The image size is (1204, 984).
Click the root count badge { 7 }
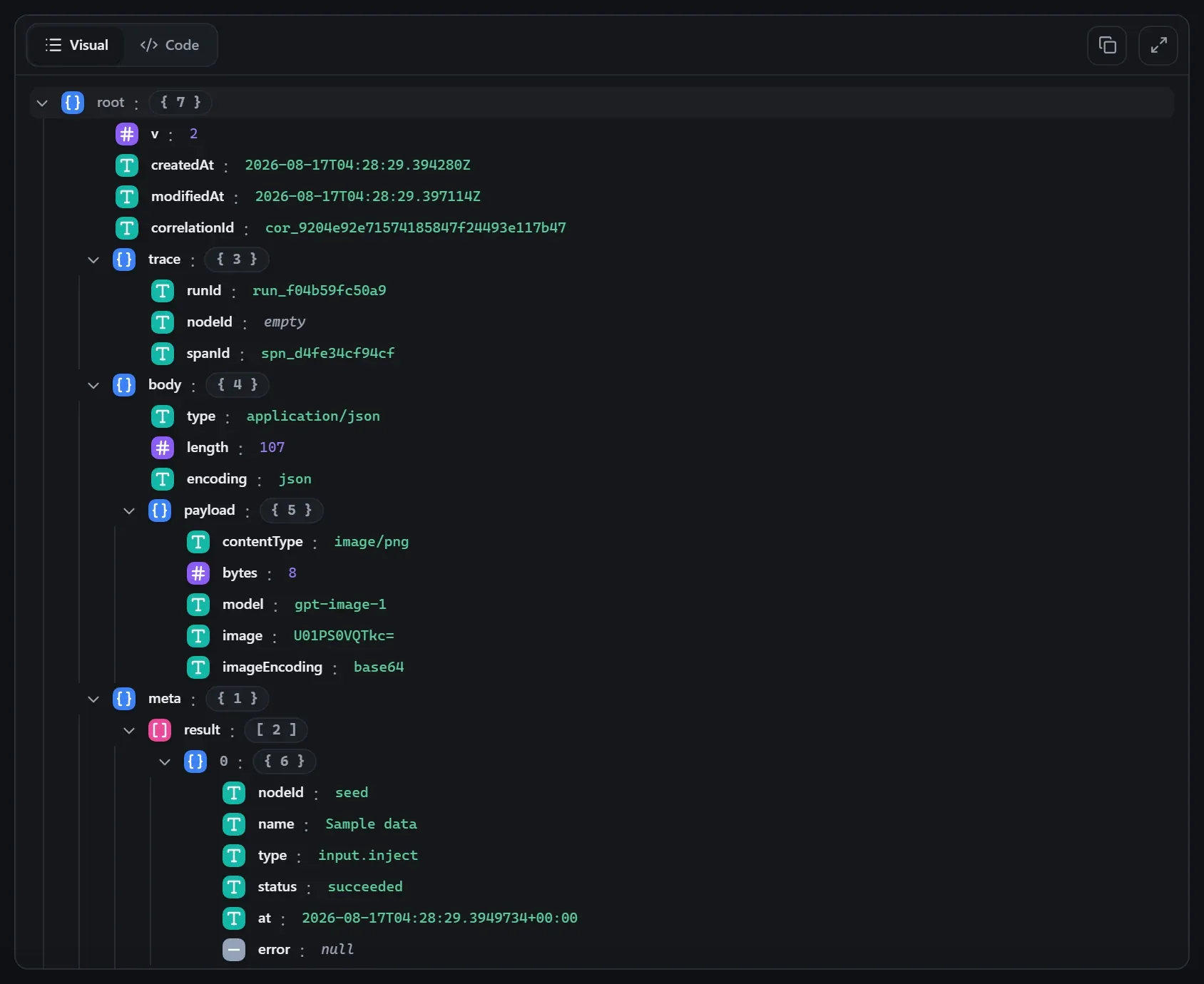click(180, 103)
